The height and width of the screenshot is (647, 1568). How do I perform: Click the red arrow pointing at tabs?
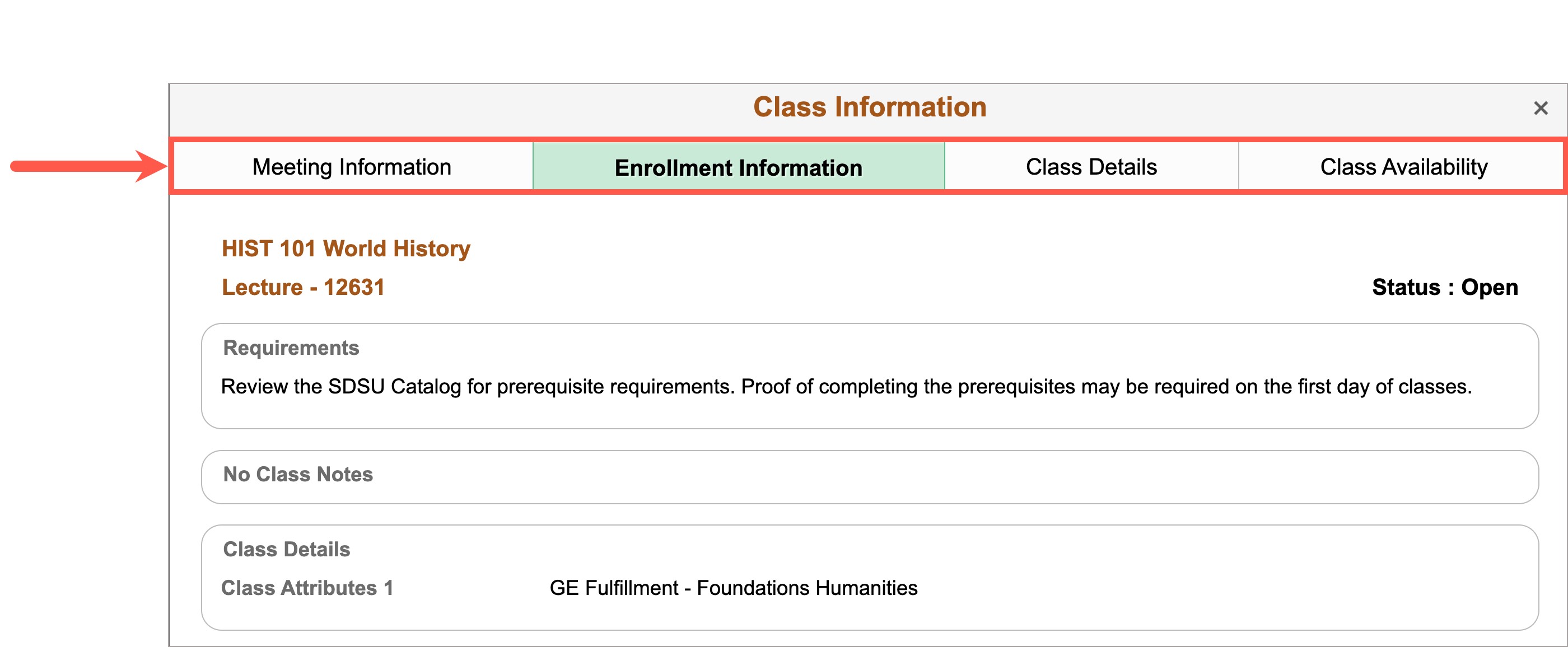(88, 166)
